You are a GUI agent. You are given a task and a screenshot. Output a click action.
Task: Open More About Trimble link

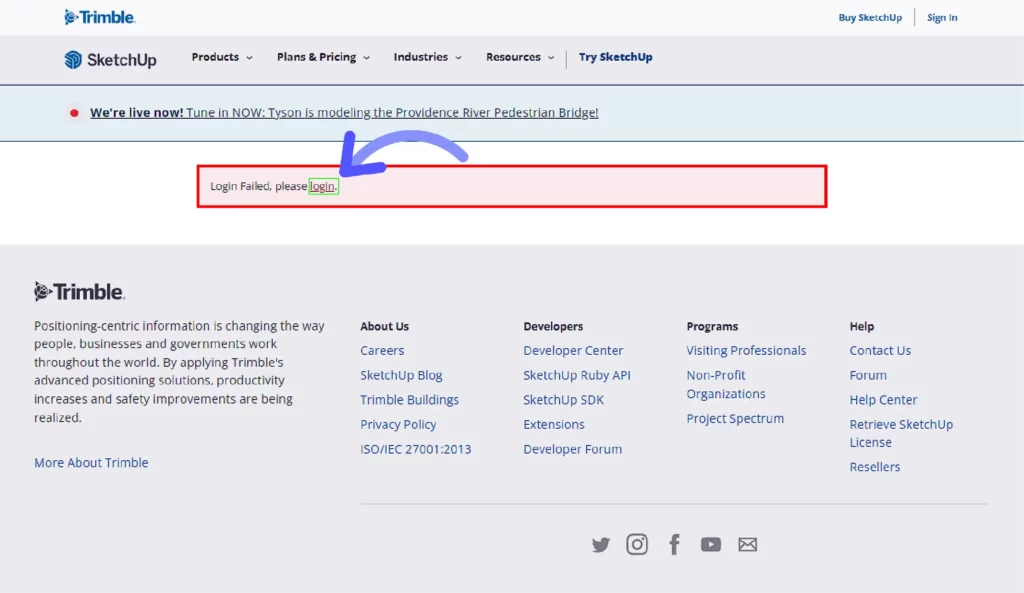pyautogui.click(x=91, y=462)
